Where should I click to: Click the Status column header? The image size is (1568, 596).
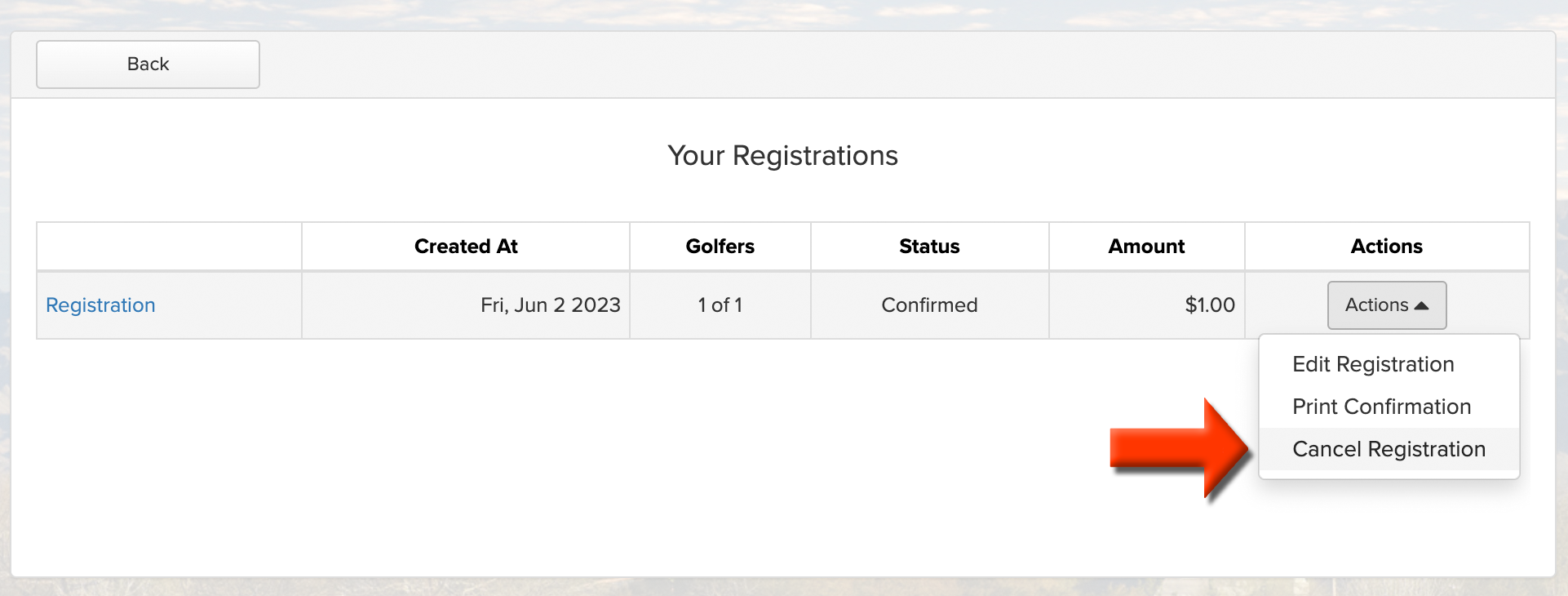click(929, 247)
